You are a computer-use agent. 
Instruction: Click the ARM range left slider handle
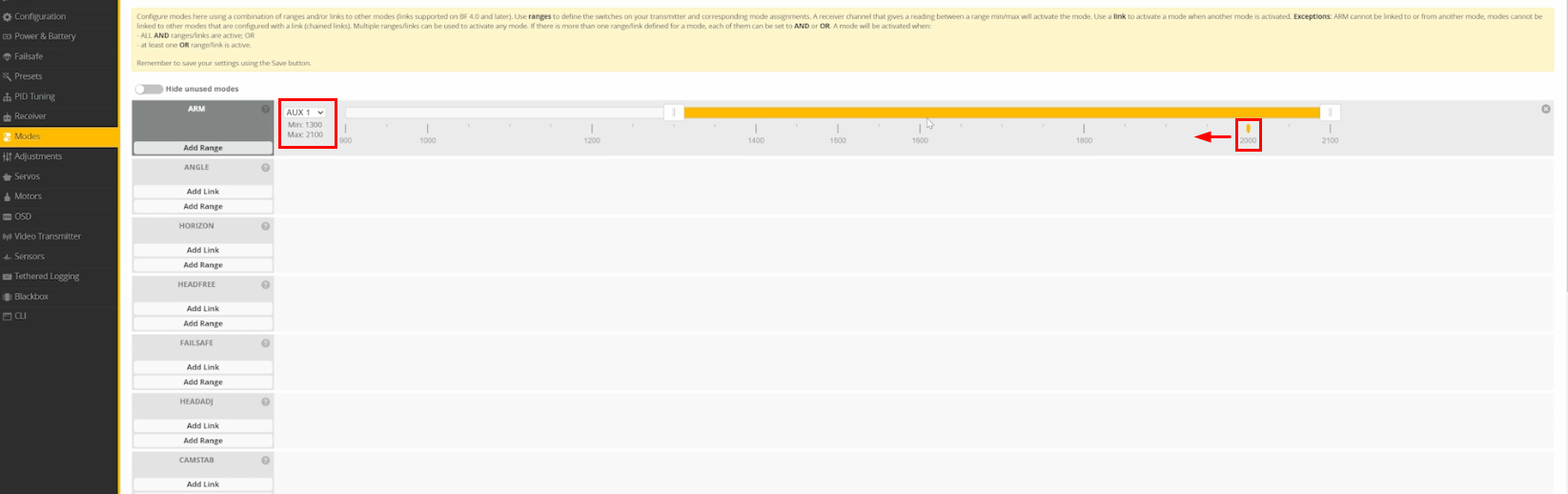pyautogui.click(x=674, y=113)
